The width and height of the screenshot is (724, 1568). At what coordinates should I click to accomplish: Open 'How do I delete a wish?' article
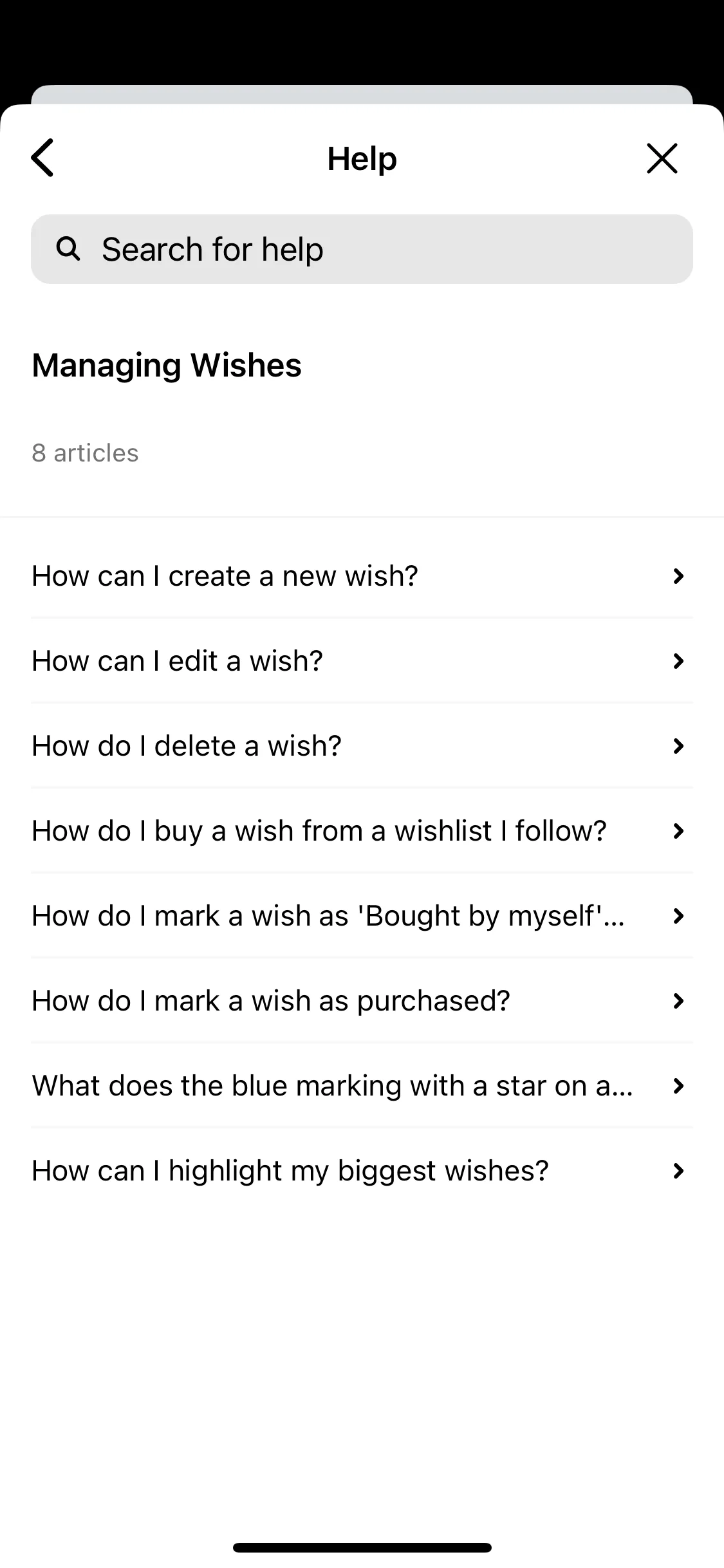click(x=362, y=745)
